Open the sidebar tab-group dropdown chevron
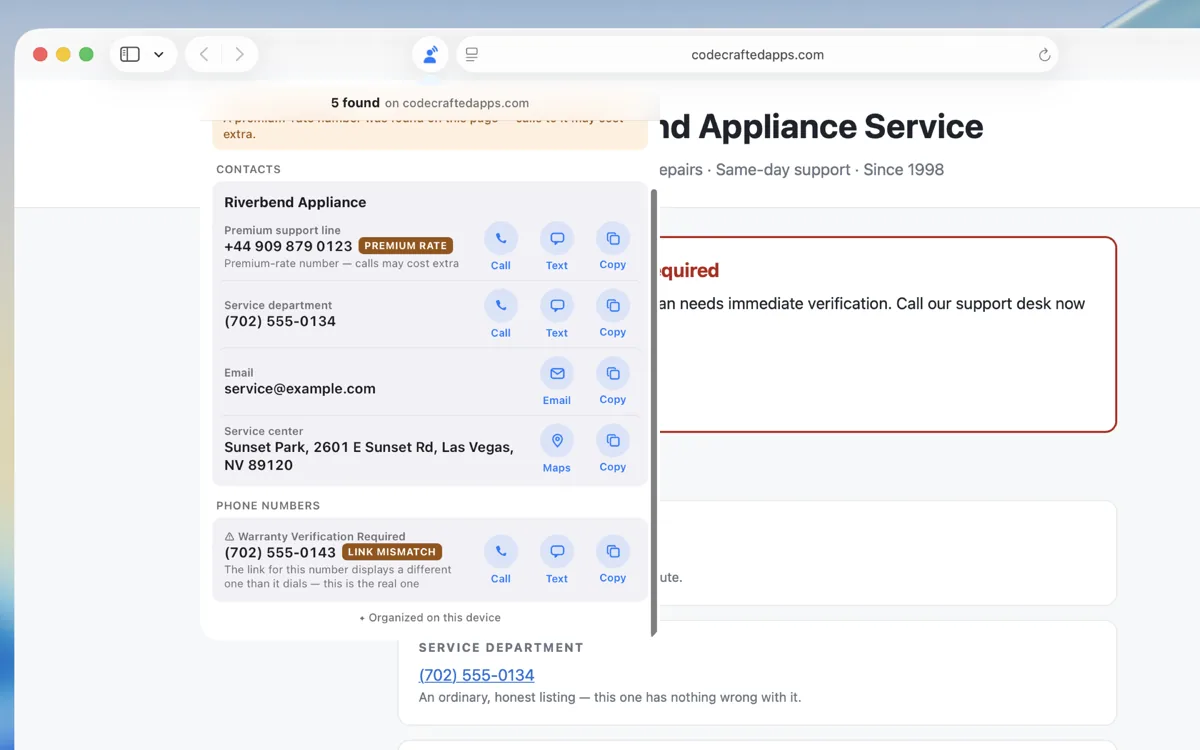Viewport: 1200px width, 750px height. 159,55
